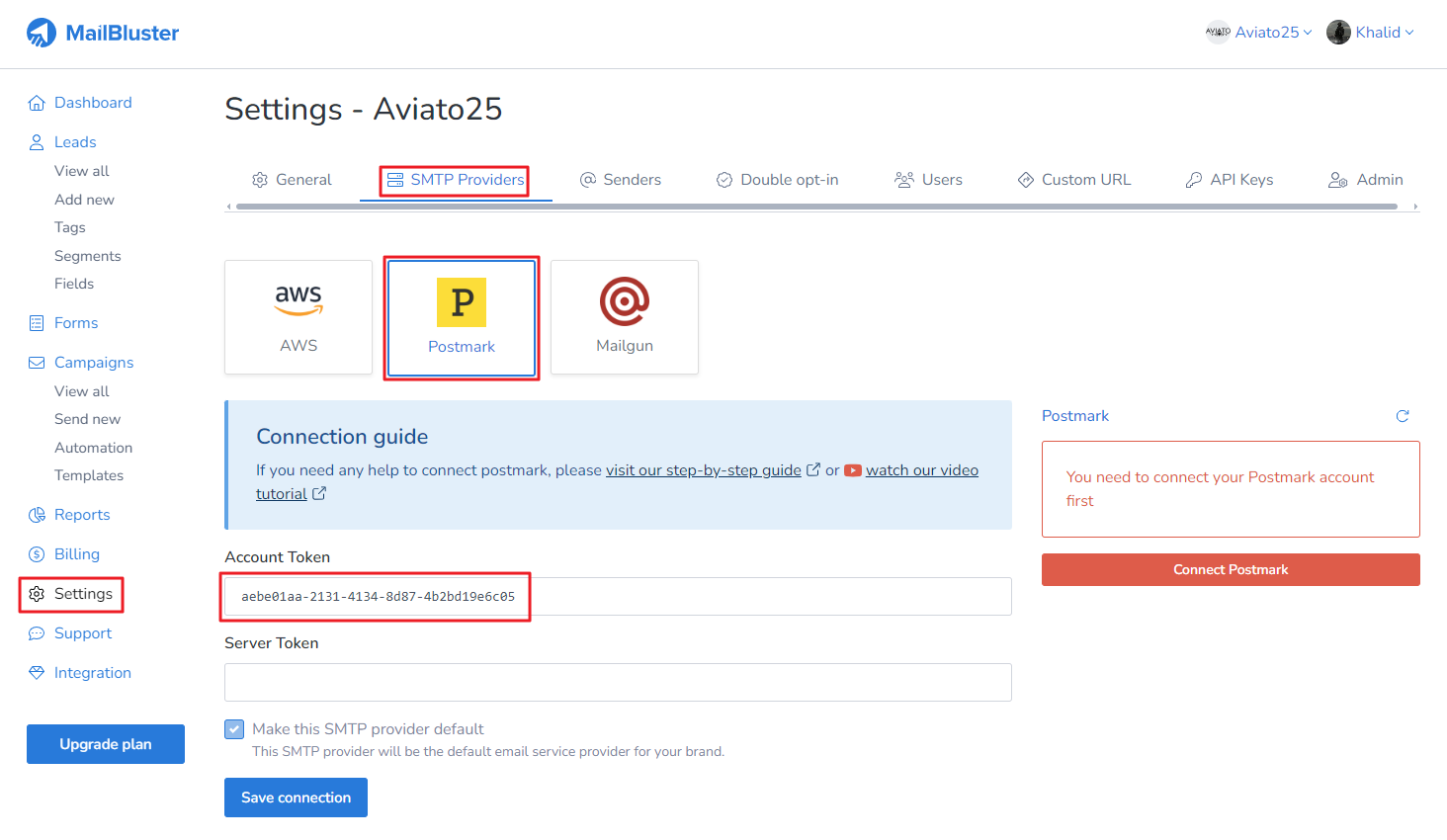Select View all under Leads
Image resolution: width=1447 pixels, height=840 pixels.
tap(82, 171)
